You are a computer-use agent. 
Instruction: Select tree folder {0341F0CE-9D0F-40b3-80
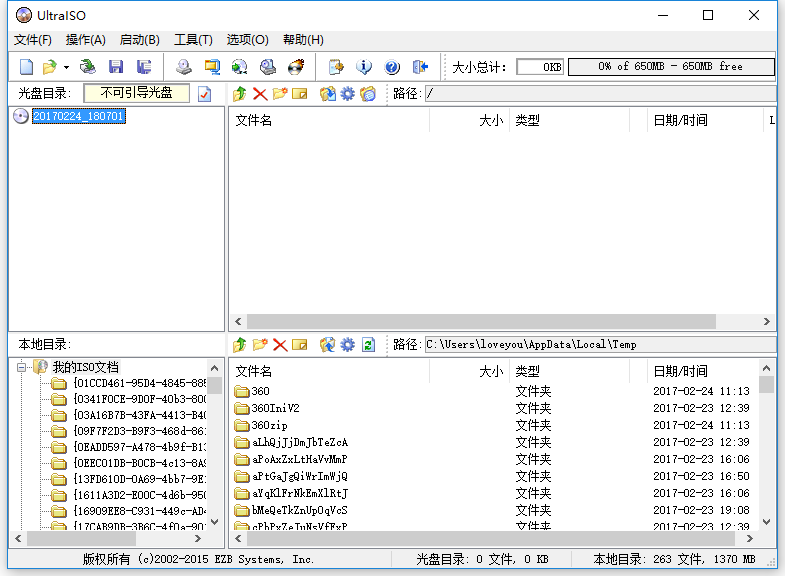[x=140, y=399]
